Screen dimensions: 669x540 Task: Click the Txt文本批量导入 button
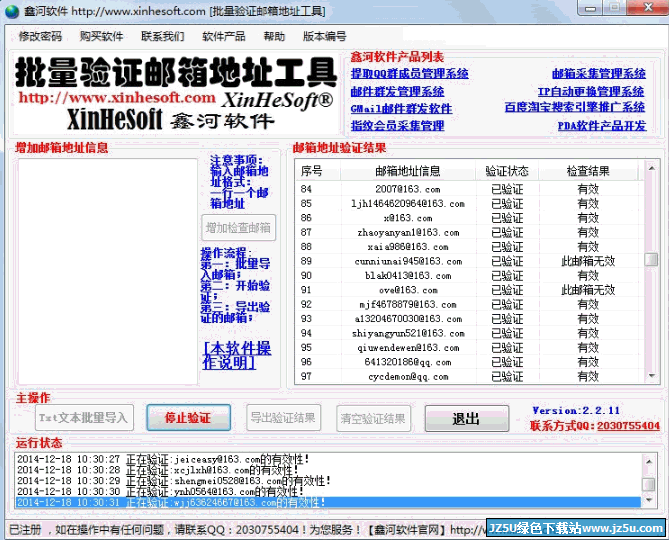(84, 418)
